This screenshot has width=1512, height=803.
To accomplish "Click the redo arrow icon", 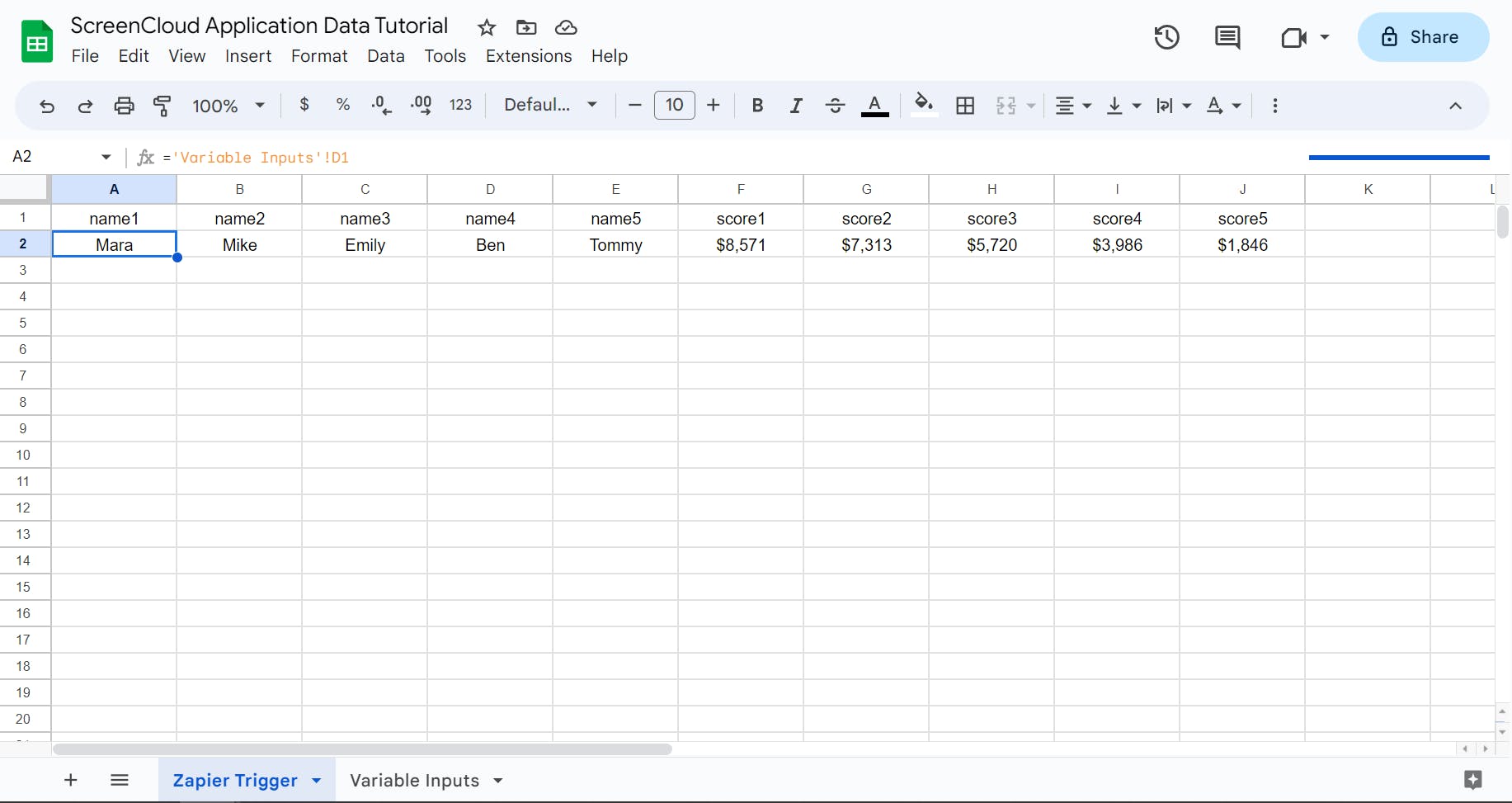I will pos(85,106).
